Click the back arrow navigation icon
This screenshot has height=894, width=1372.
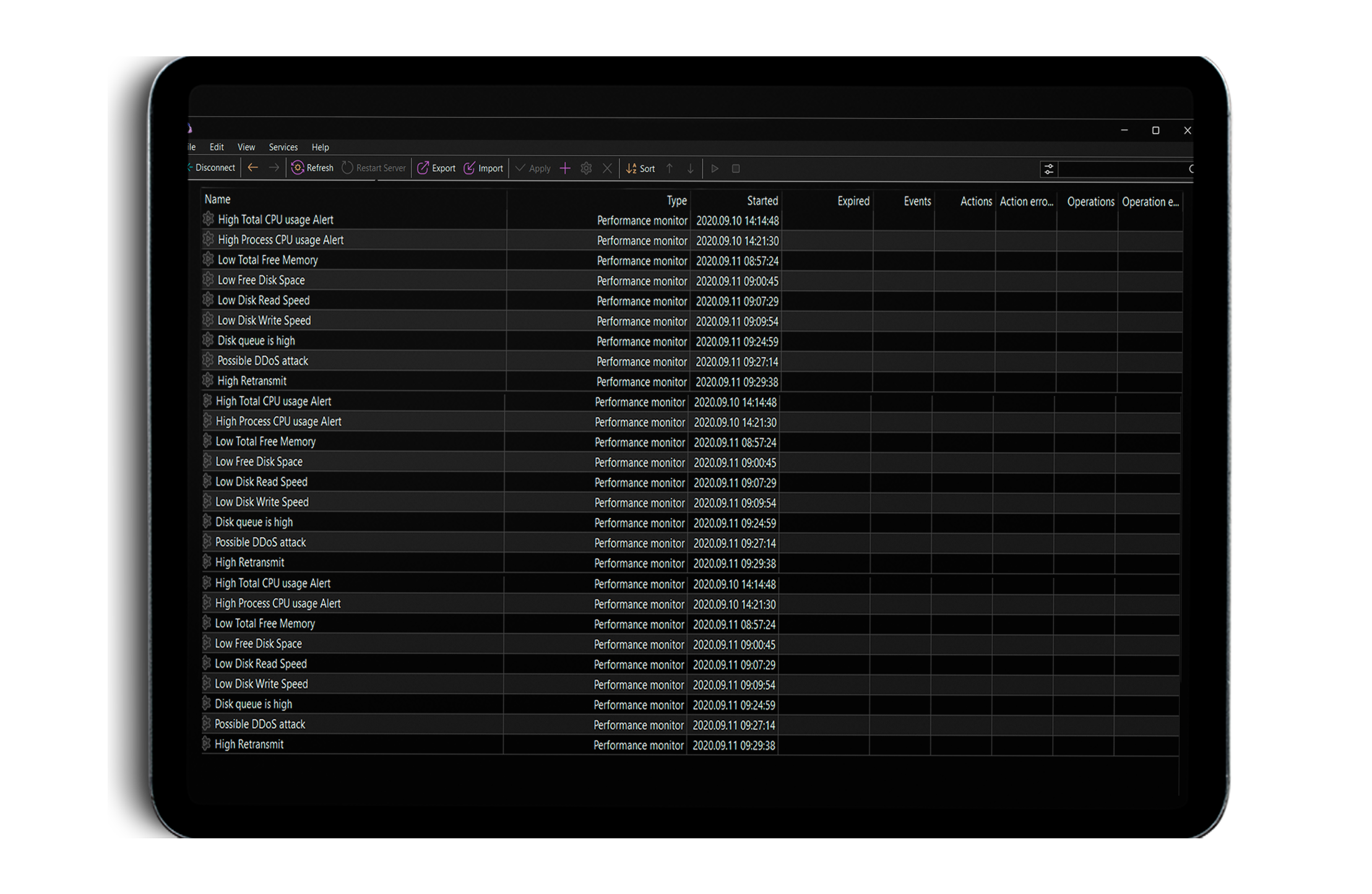[253, 168]
